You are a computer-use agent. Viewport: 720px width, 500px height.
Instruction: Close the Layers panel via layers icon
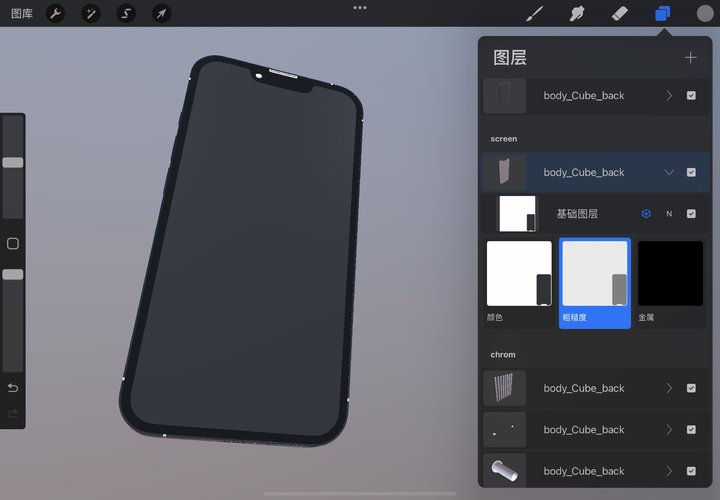click(662, 13)
